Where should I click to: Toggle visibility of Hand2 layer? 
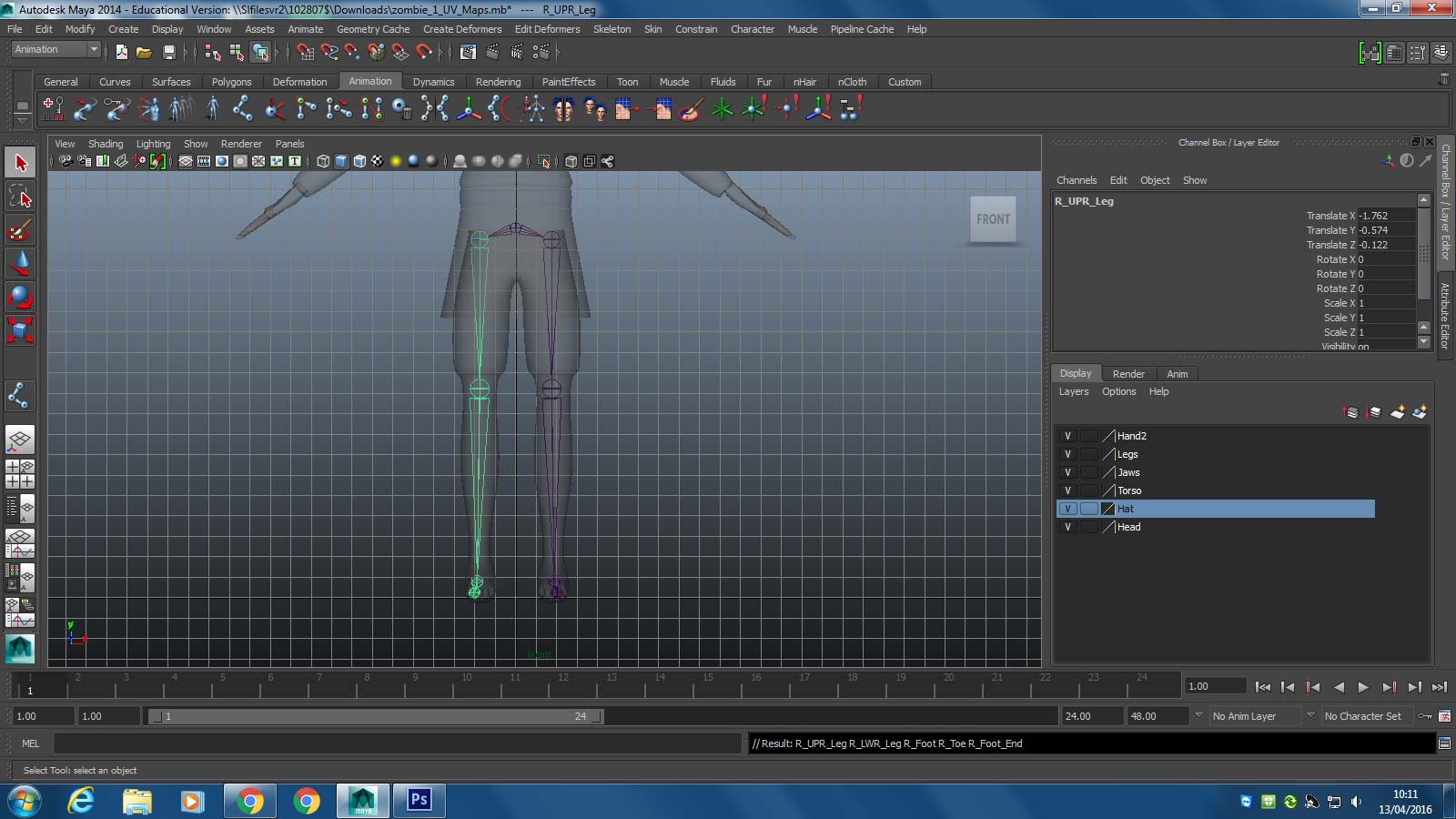click(x=1067, y=436)
